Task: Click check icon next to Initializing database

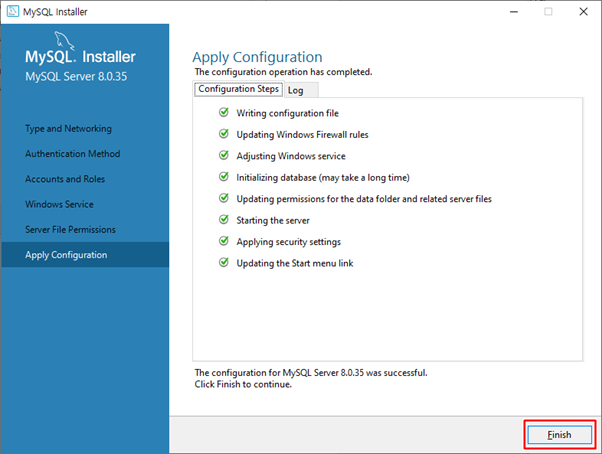Action: coord(224,177)
